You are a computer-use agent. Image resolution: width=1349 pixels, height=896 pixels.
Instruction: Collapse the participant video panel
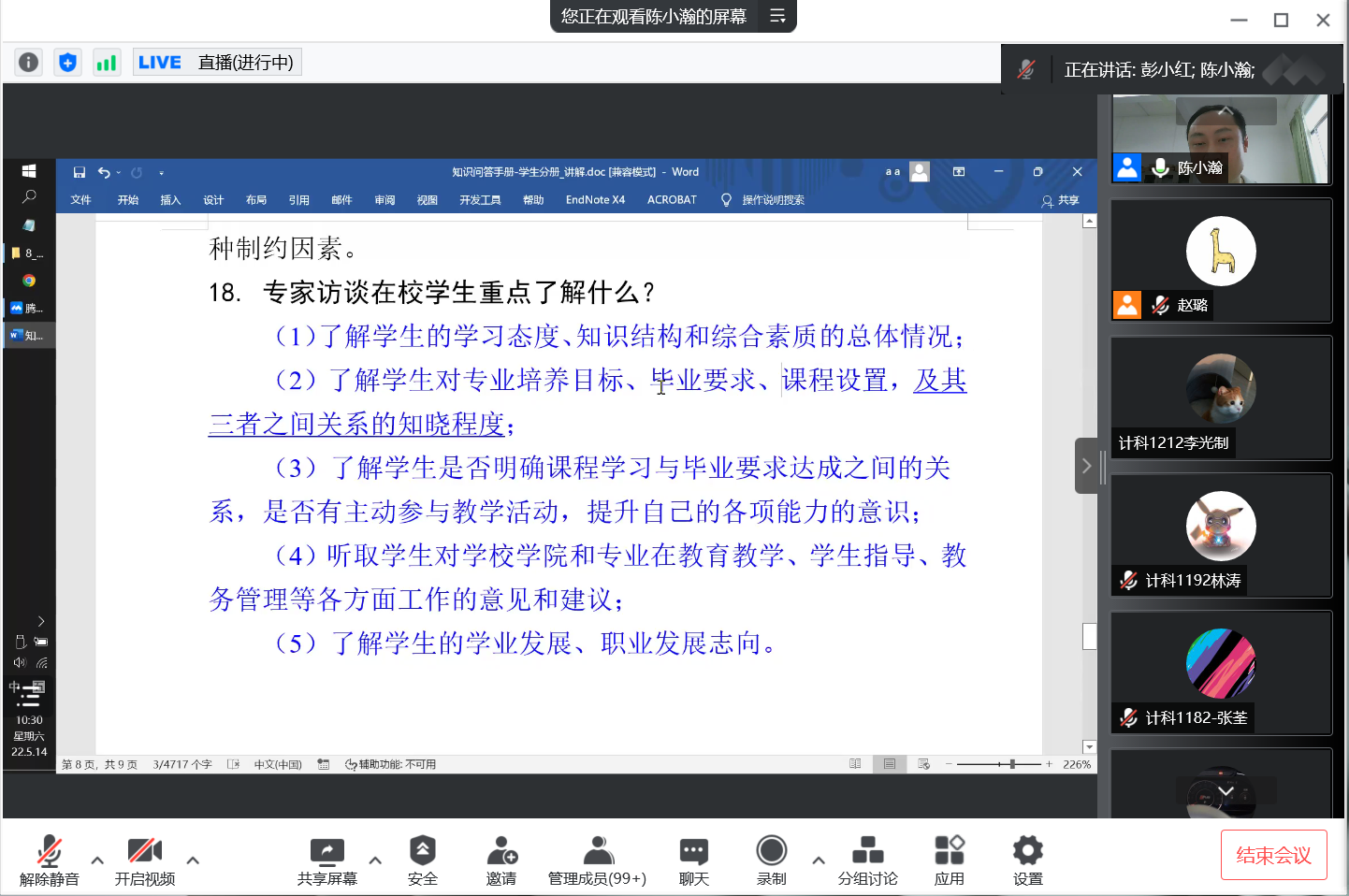coord(1086,466)
